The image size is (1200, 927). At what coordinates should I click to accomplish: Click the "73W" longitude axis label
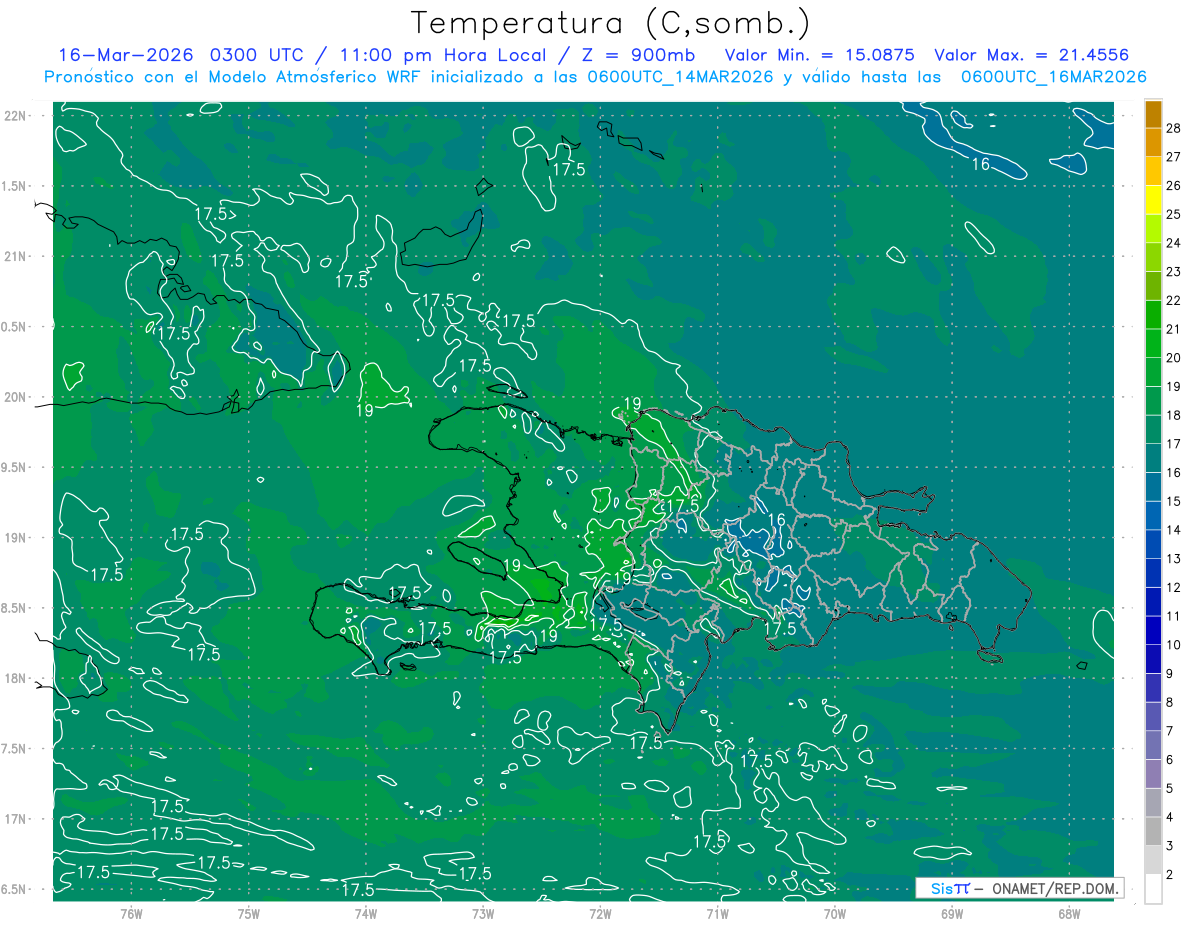(x=483, y=913)
